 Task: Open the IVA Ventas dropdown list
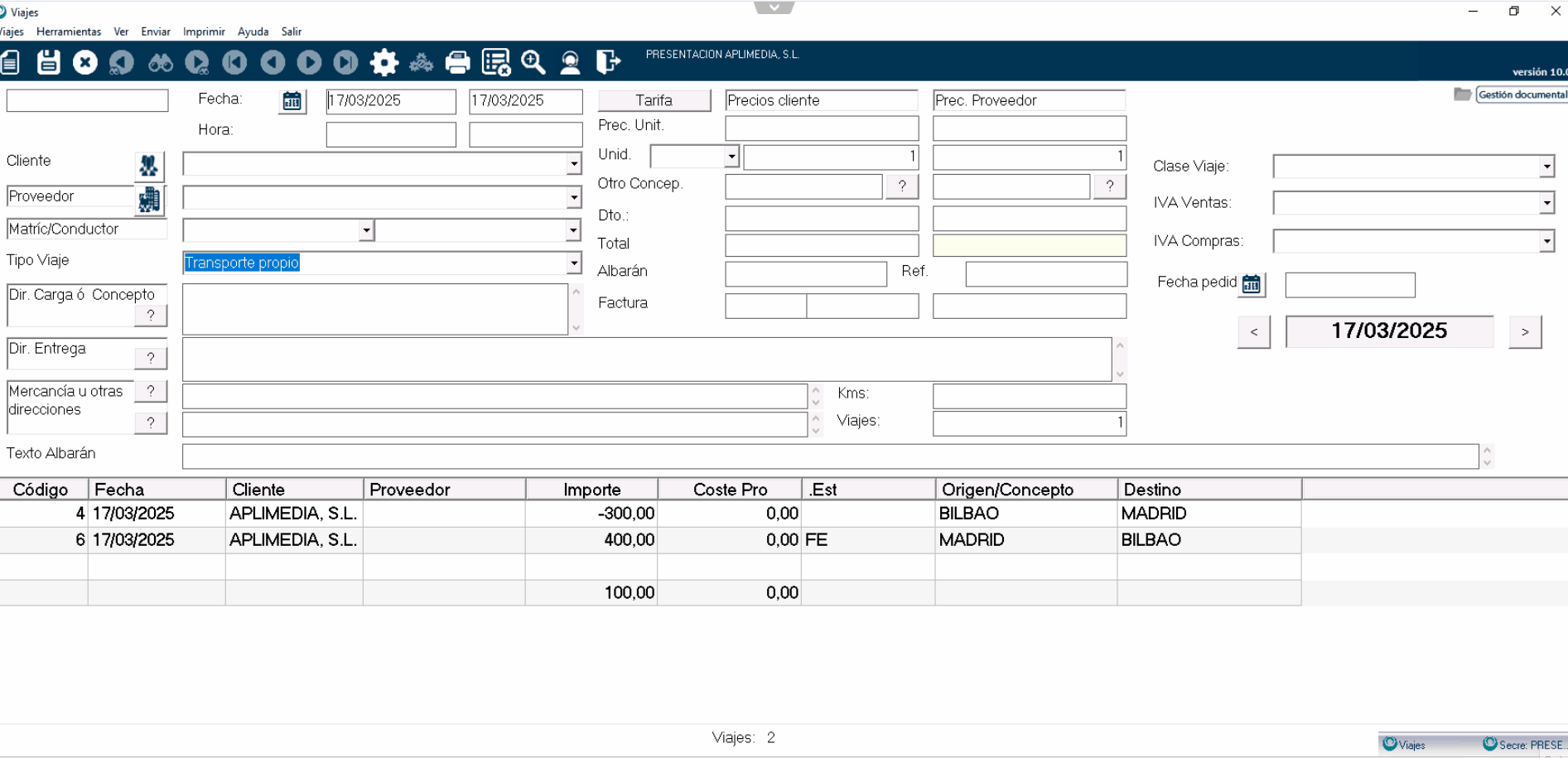click(1546, 203)
